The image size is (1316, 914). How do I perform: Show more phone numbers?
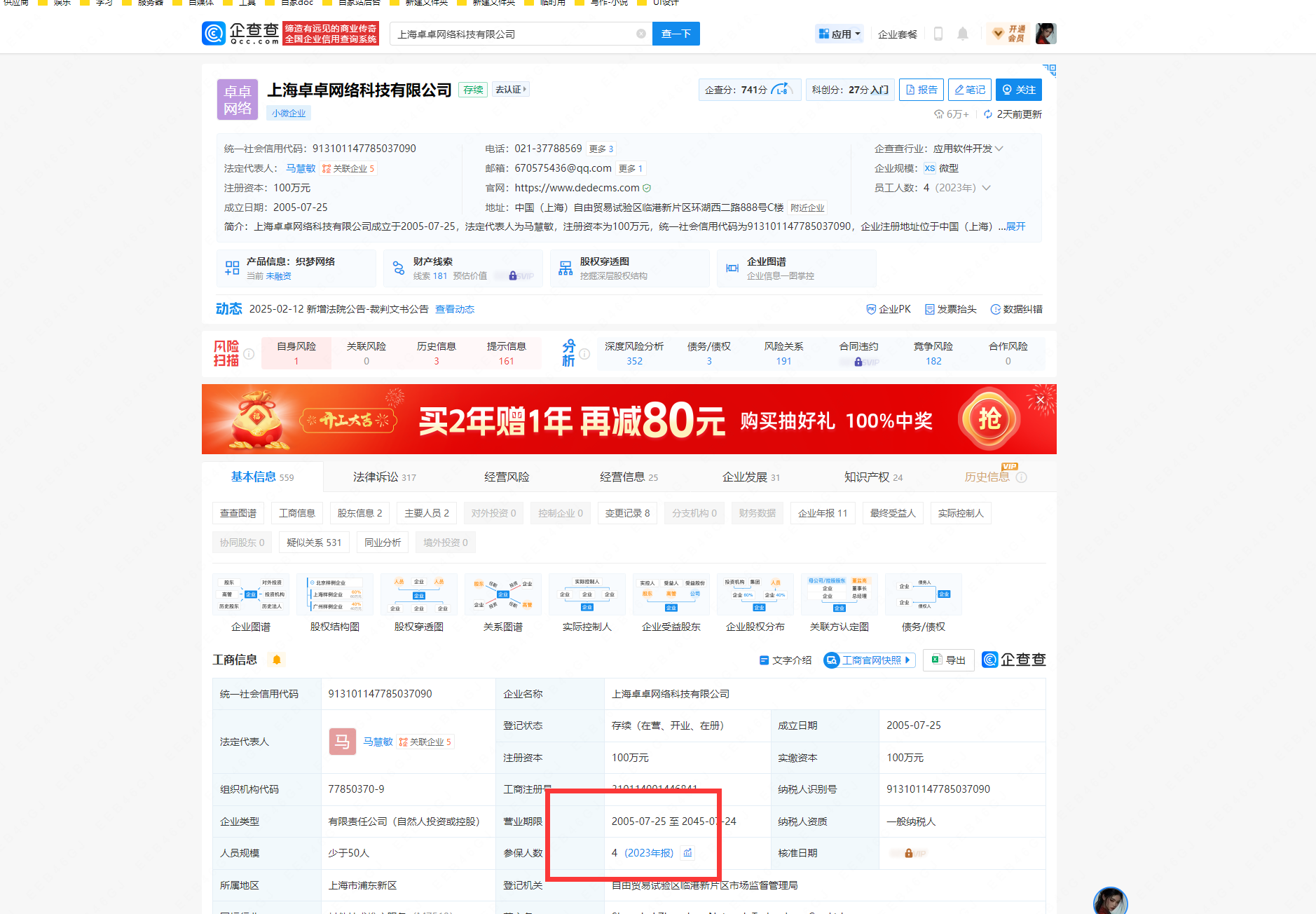601,149
